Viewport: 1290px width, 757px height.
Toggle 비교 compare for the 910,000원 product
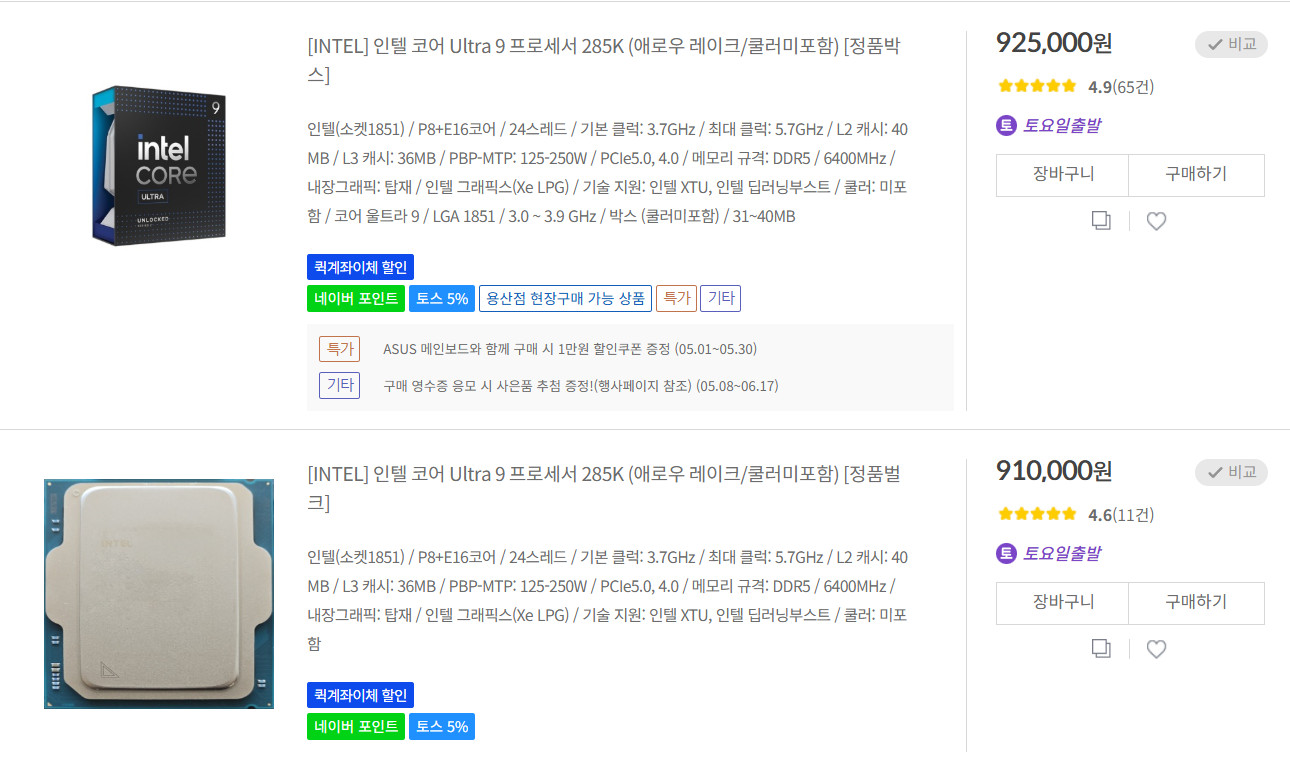1231,472
